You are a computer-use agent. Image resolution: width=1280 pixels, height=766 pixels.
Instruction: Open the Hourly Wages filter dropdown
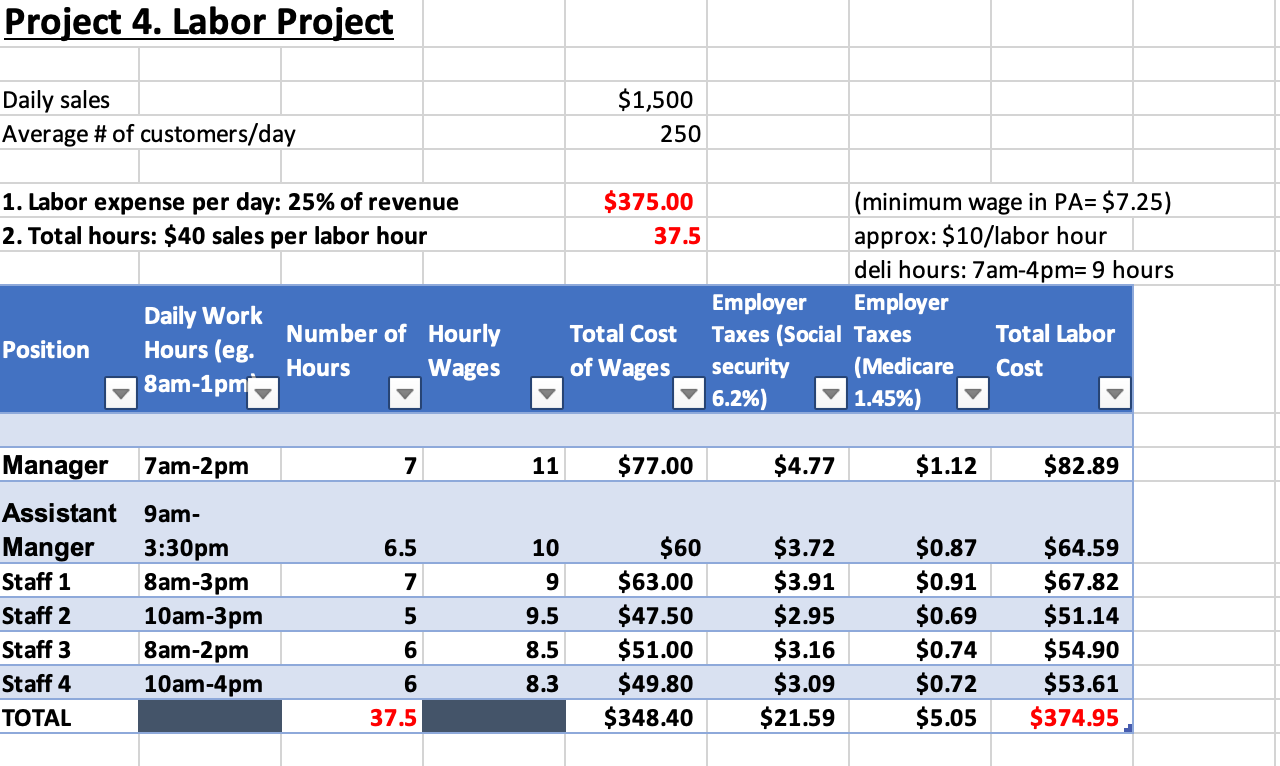[546, 393]
